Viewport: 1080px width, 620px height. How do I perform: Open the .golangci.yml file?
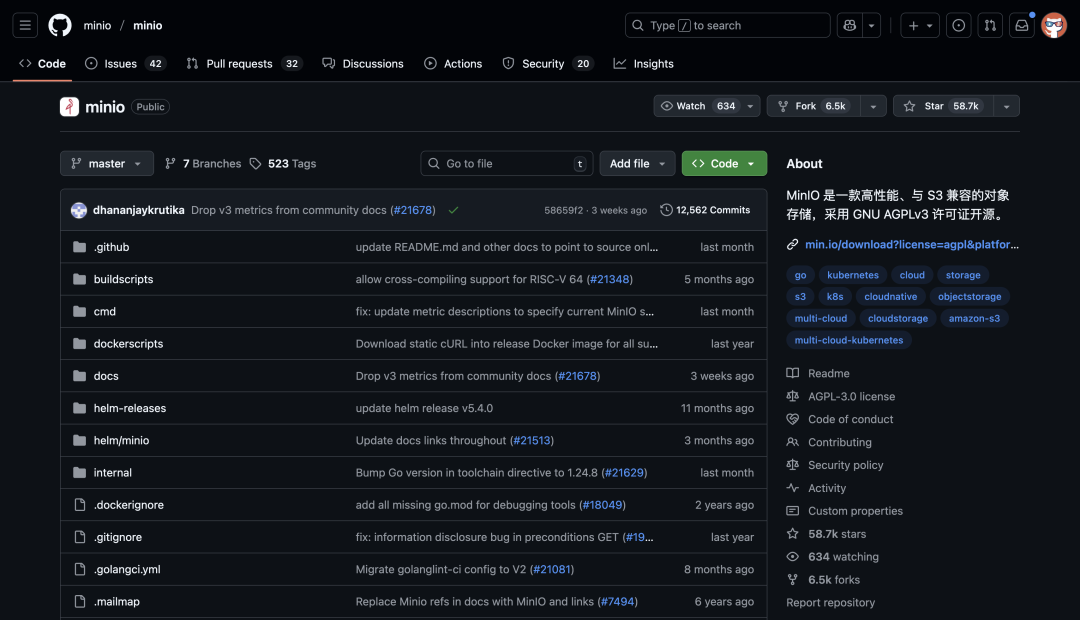tap(127, 569)
